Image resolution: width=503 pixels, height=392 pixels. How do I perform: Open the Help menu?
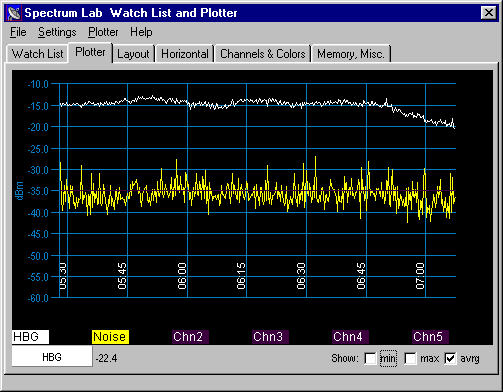click(x=141, y=32)
